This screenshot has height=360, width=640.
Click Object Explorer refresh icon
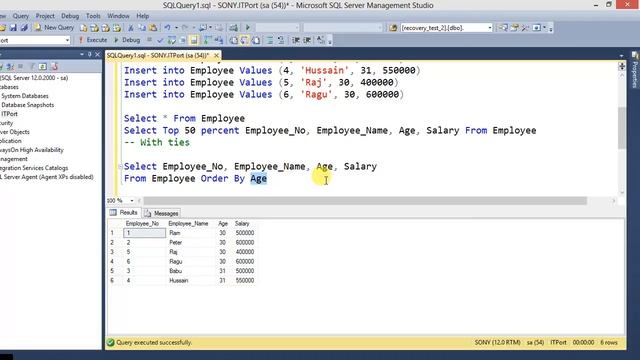(x=43, y=67)
